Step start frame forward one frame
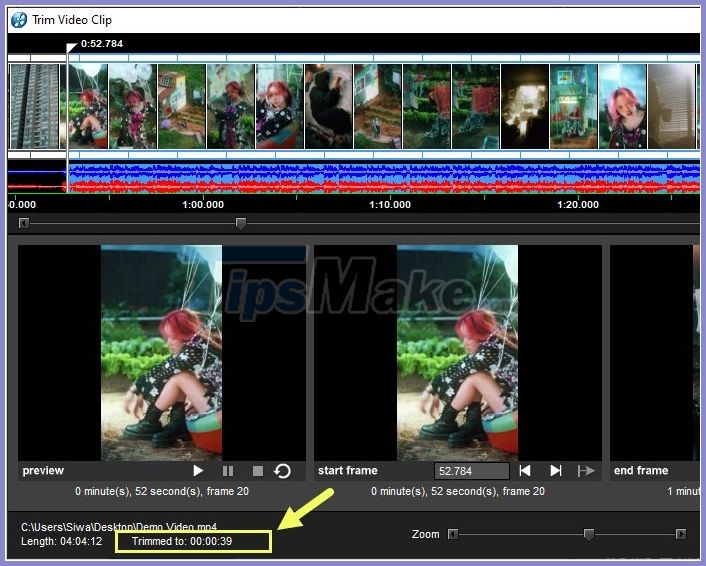Image resolution: width=706 pixels, height=566 pixels. coord(556,471)
